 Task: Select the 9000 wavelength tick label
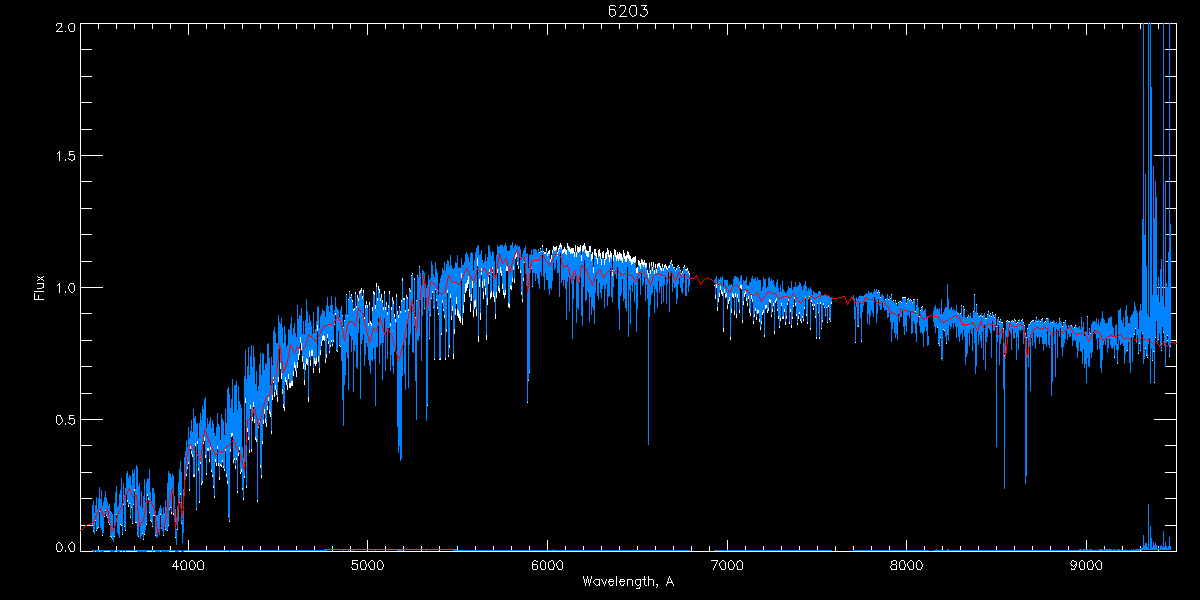(1087, 564)
